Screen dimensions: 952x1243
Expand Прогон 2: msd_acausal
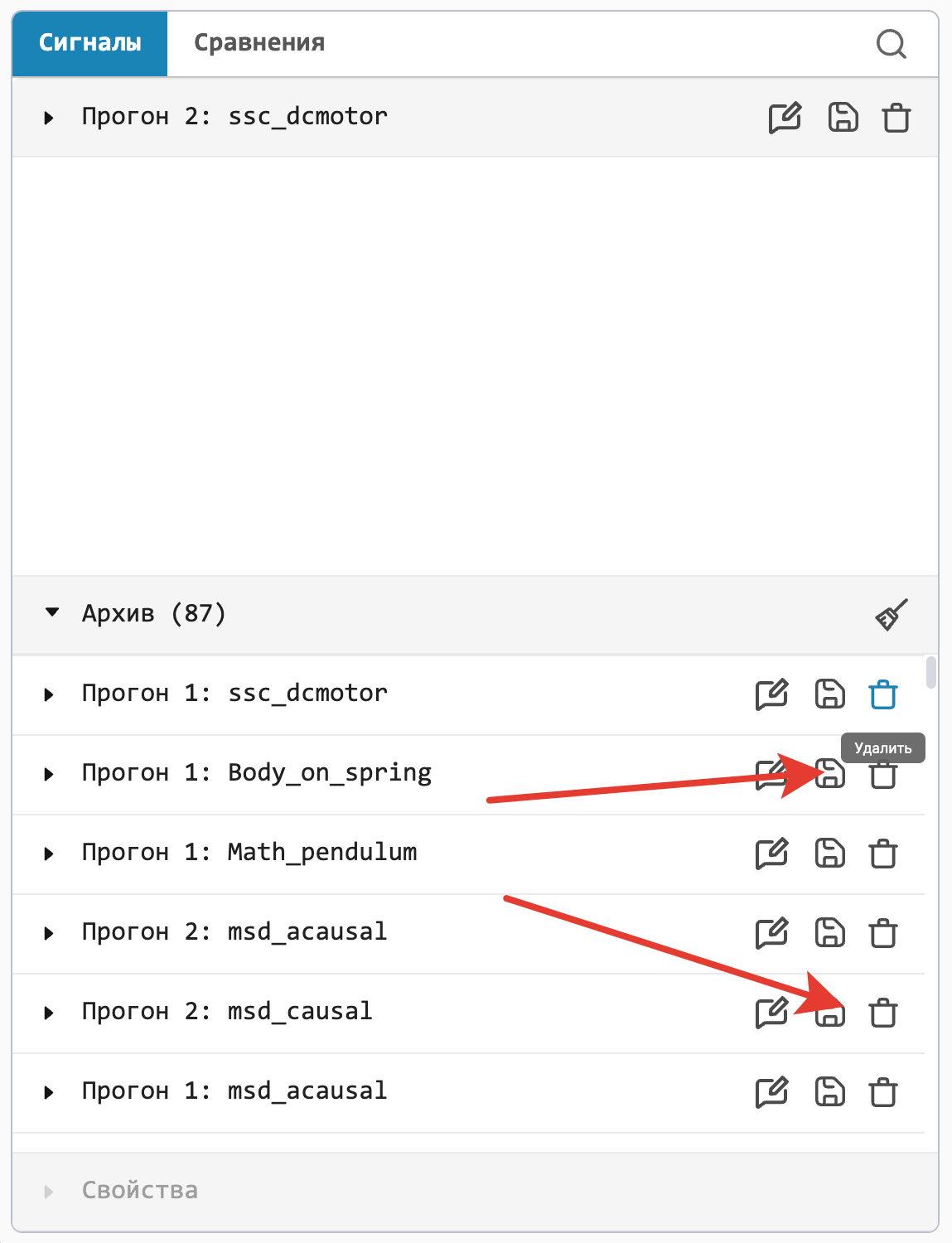click(49, 933)
